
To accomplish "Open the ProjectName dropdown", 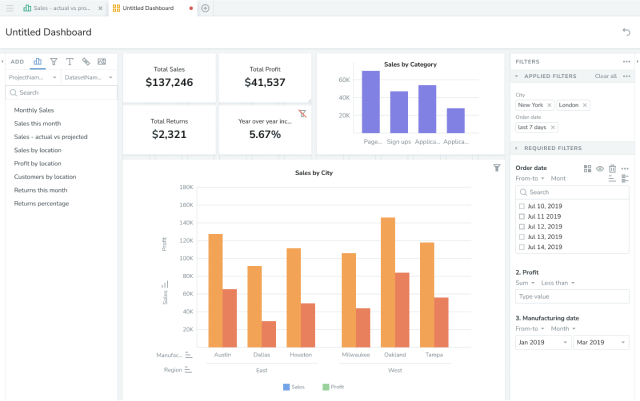I will [32, 77].
